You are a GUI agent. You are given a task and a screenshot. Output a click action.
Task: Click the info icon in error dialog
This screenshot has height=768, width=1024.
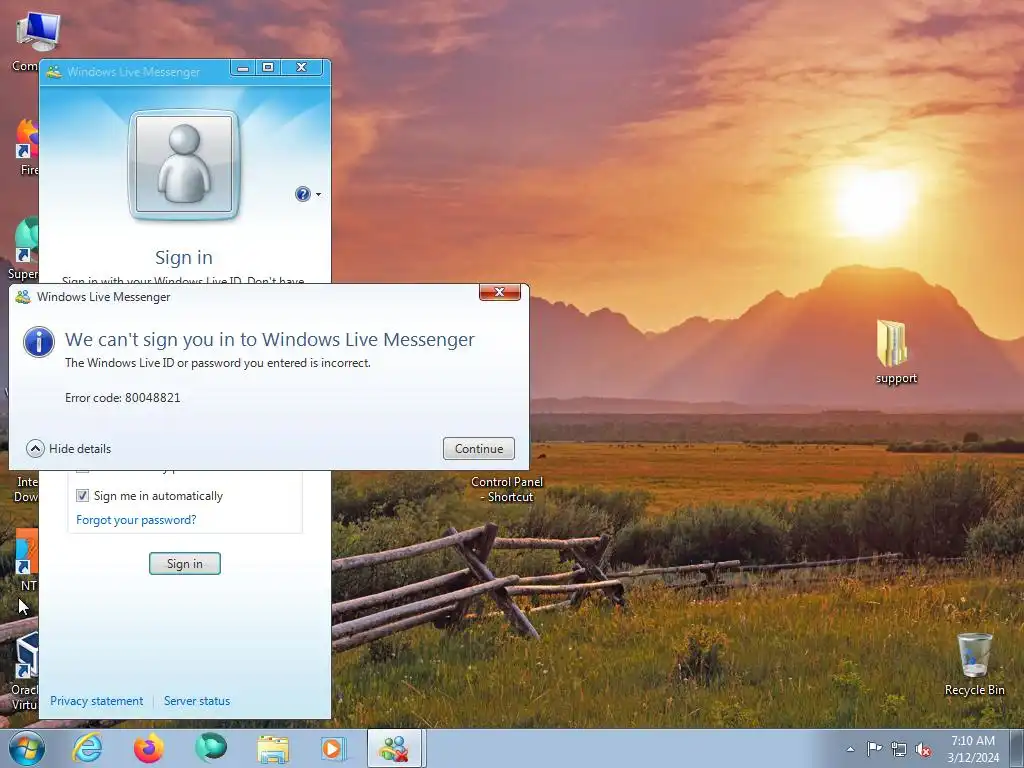(39, 342)
